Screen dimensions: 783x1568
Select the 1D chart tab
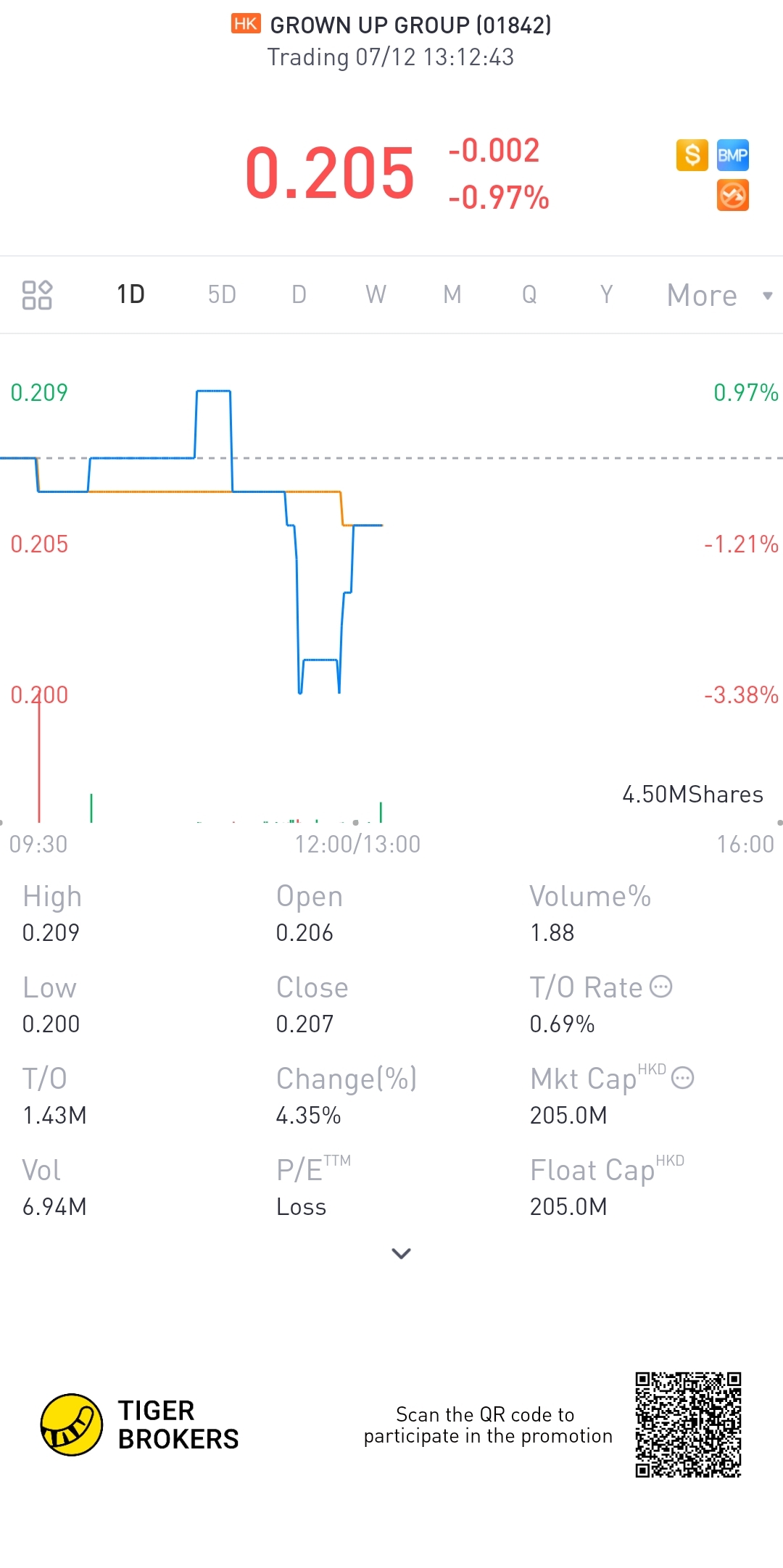coord(131,295)
